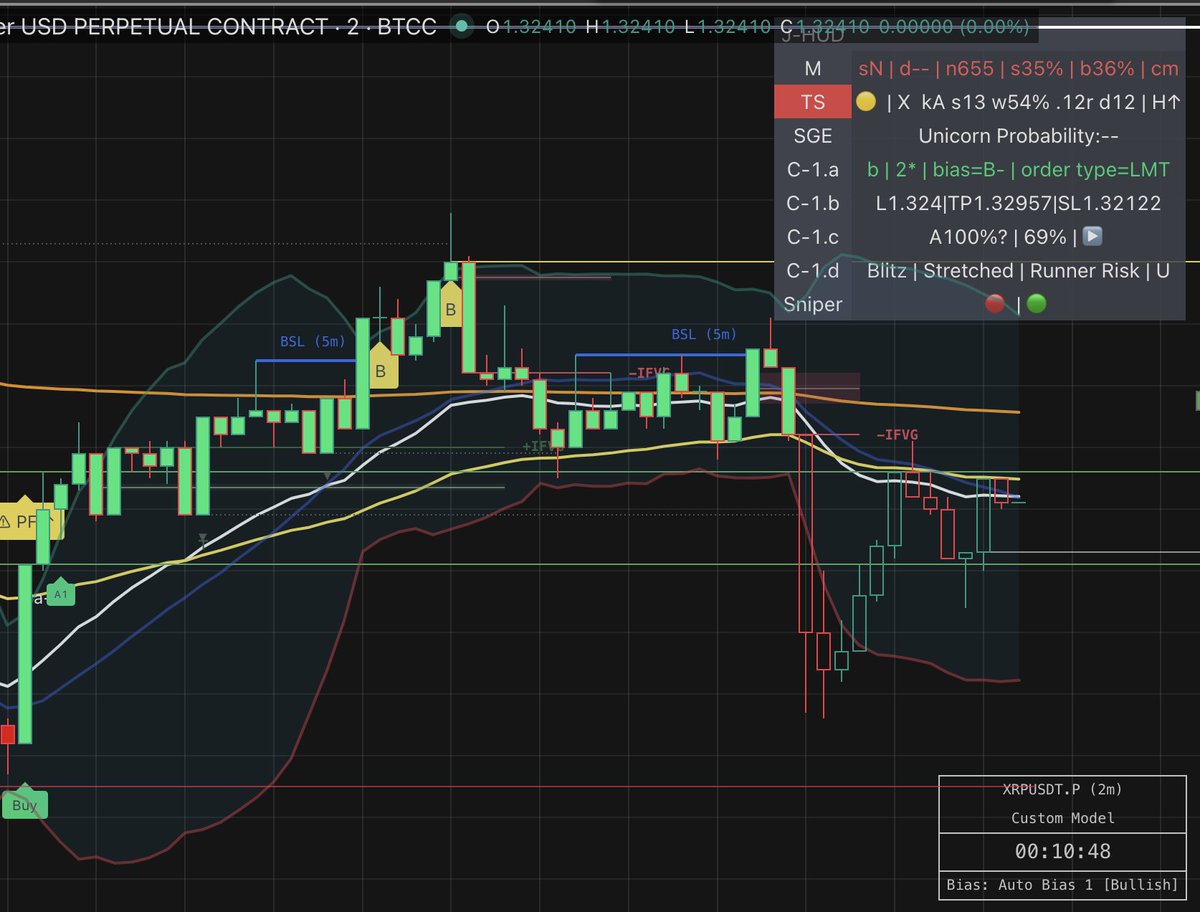Screen dimensions: 1200x912
Task: Click the 00:10:48 countdown timer
Action: pos(1062,852)
